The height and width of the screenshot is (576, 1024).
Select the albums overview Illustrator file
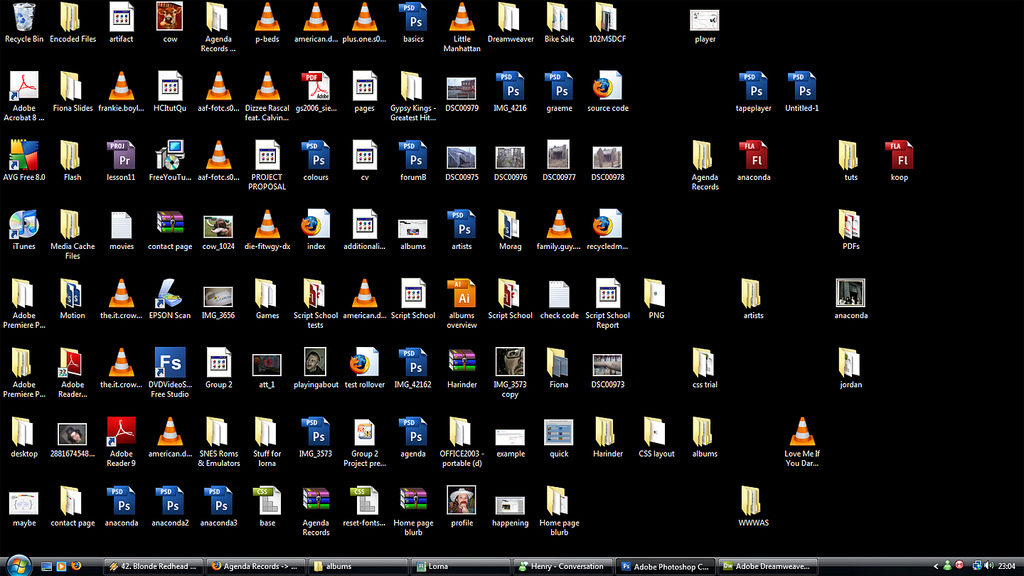point(462,294)
